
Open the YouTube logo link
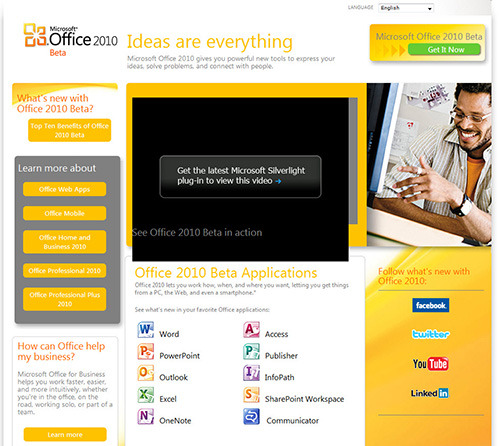(x=430, y=364)
